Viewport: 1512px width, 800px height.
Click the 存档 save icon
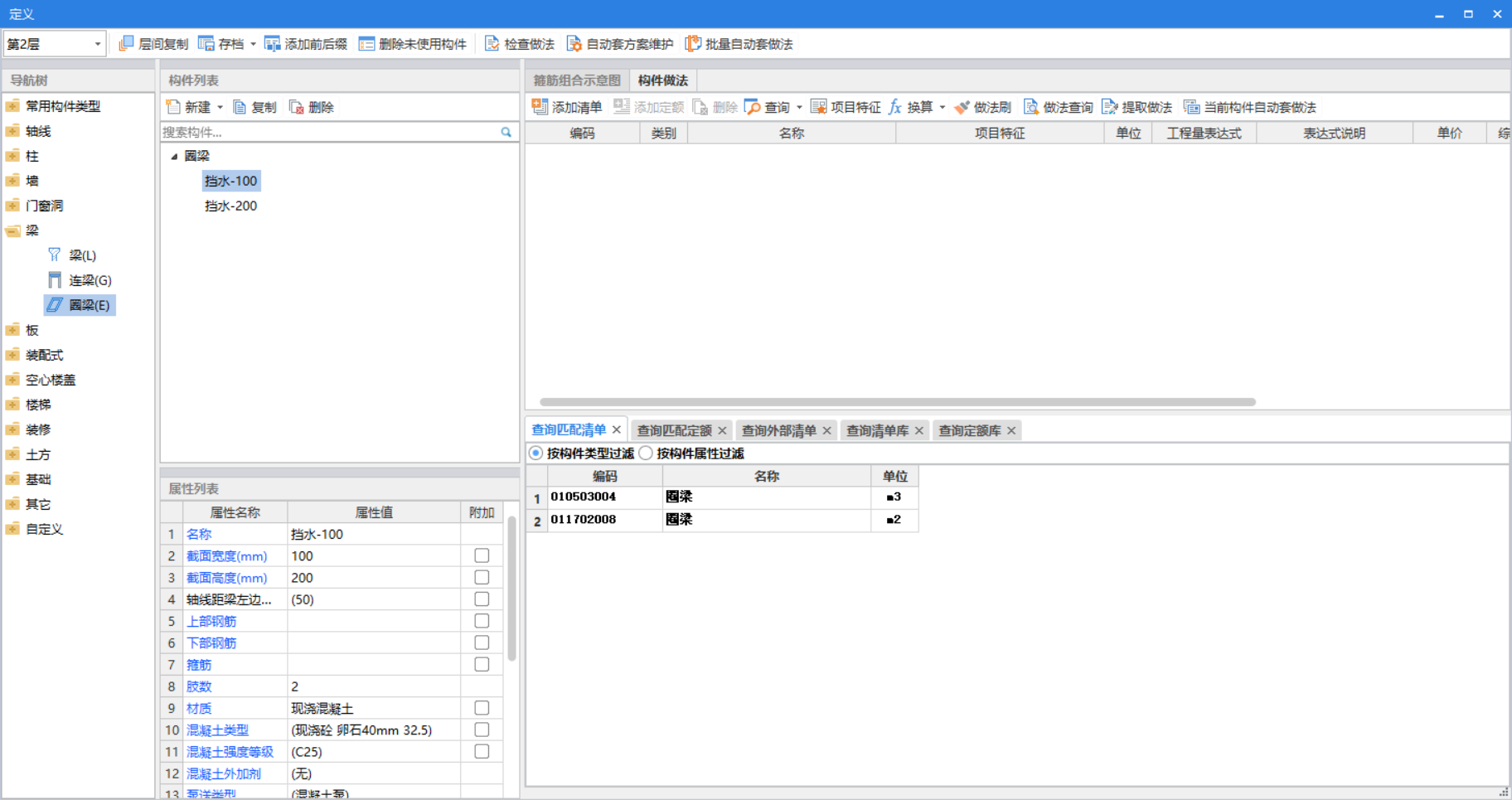point(206,44)
